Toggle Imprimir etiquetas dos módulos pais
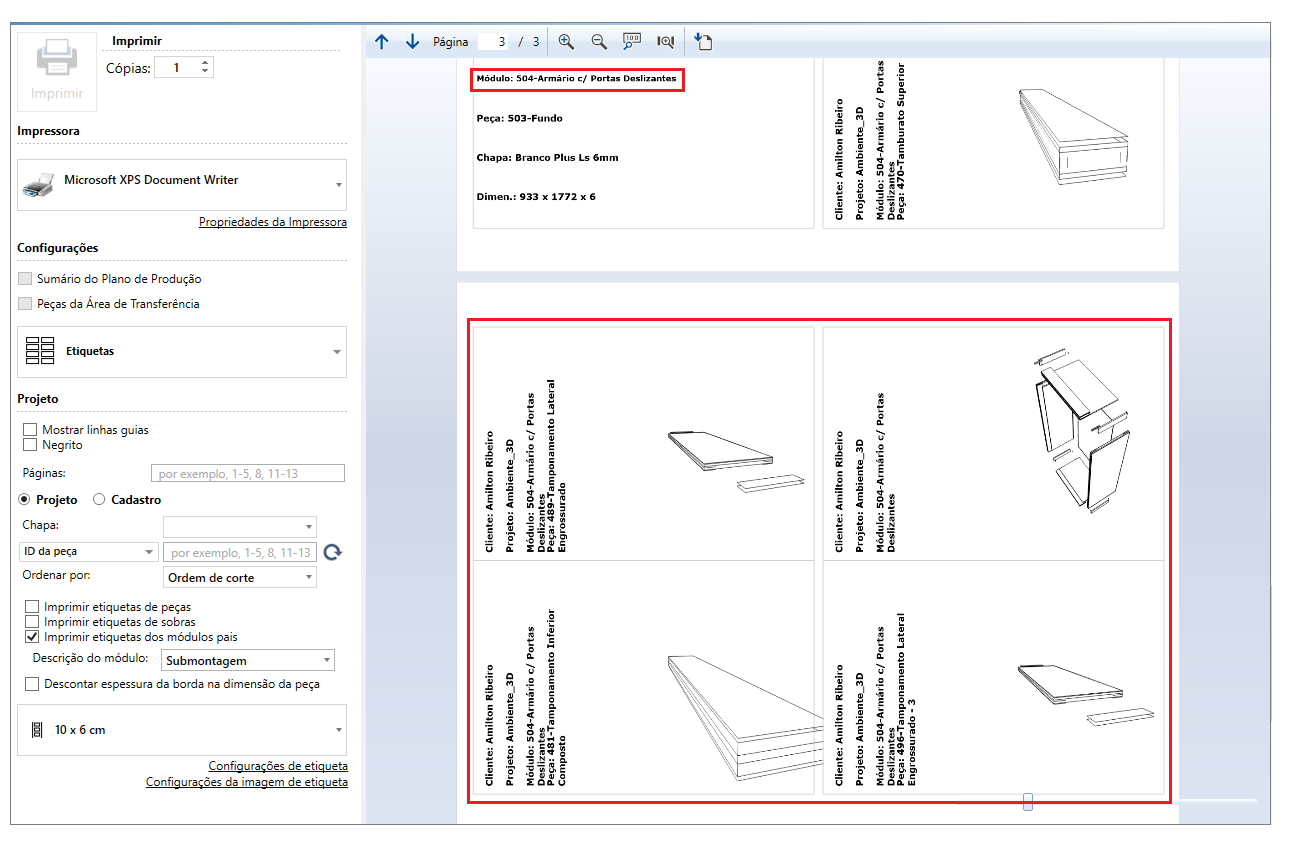Screen dimensions: 1291x842 tap(32, 637)
